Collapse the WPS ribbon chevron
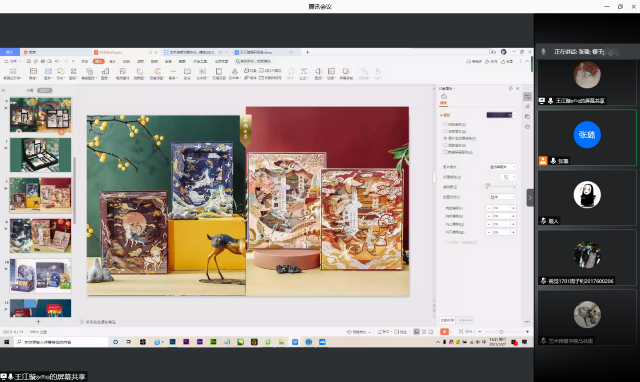 (x=527, y=61)
